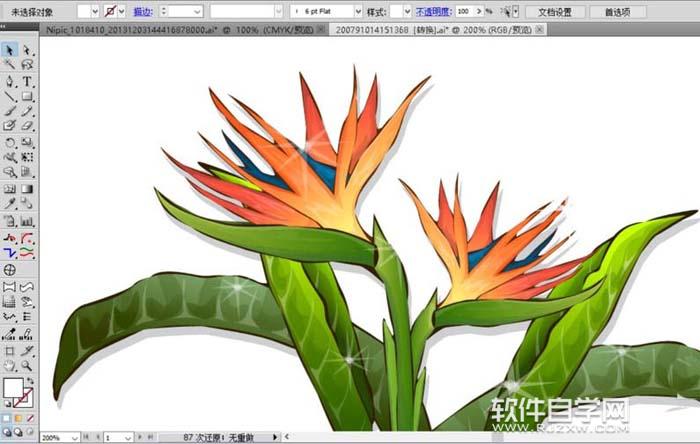This screenshot has height=444, width=700.
Task: Select the Selection (black arrow) tool
Action: [x=9, y=50]
